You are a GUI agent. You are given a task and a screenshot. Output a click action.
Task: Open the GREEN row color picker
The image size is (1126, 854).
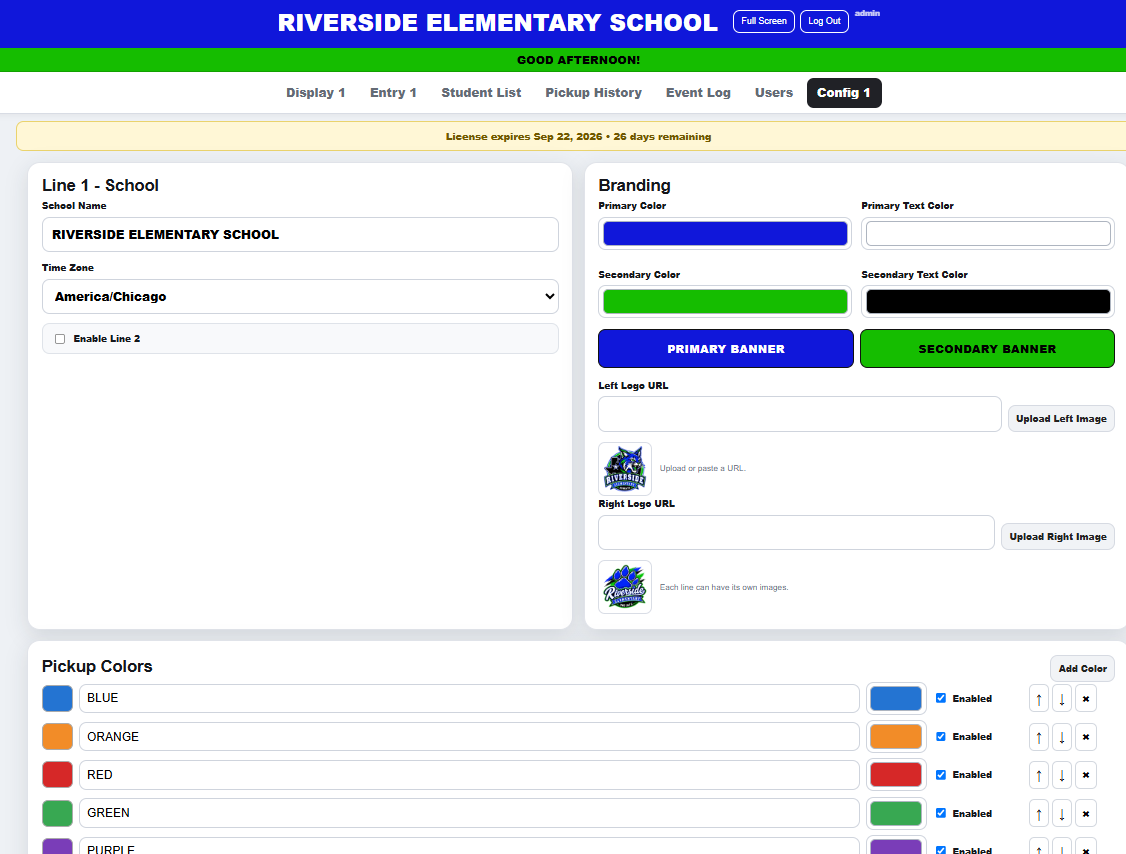coord(895,813)
